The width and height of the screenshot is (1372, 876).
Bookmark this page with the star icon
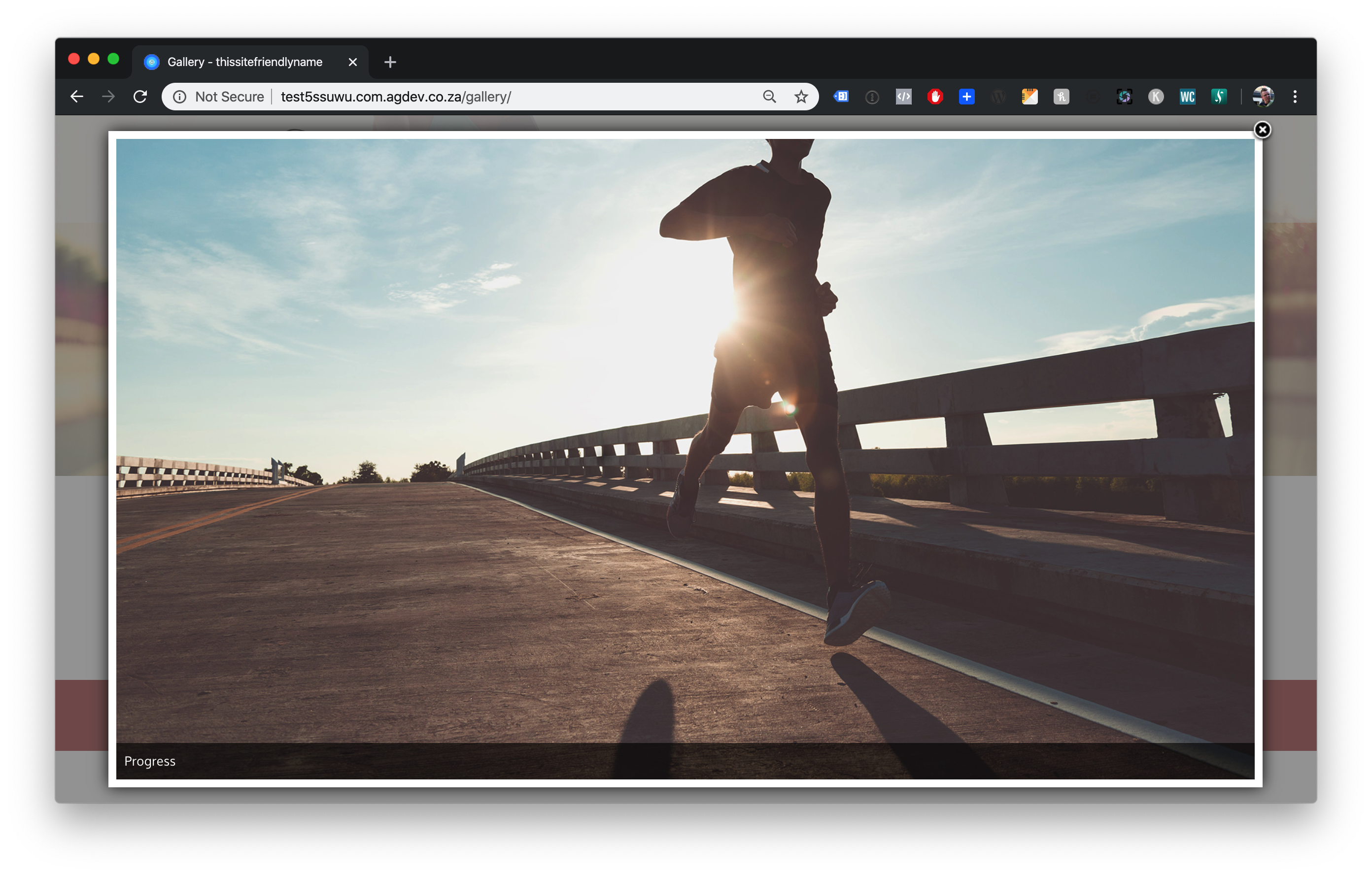pos(801,97)
